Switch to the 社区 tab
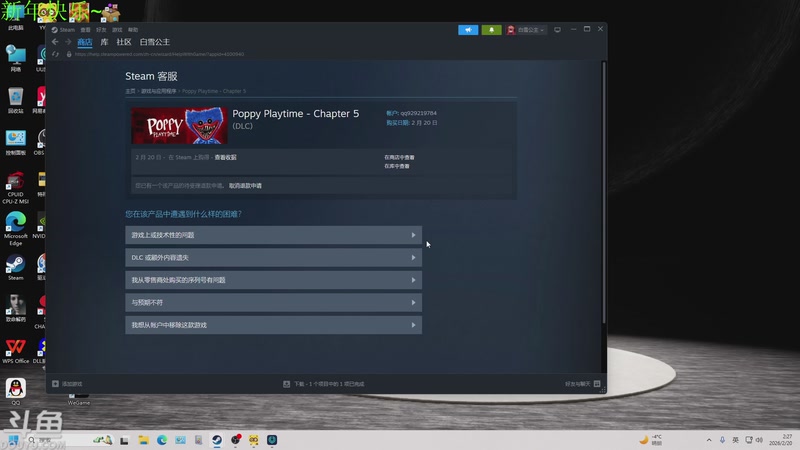This screenshot has height=450, width=800. 124,42
